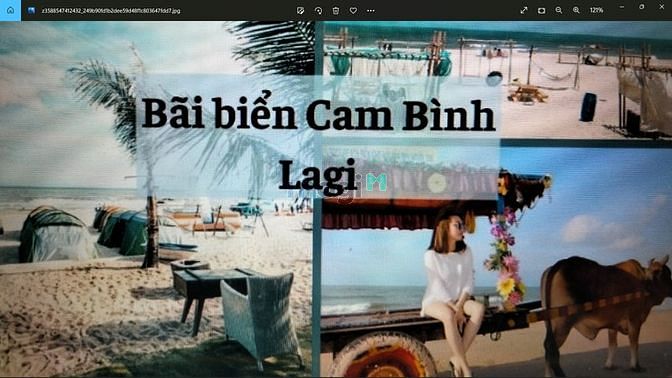
Task: Open the Edit image tool
Action: [x=300, y=10]
